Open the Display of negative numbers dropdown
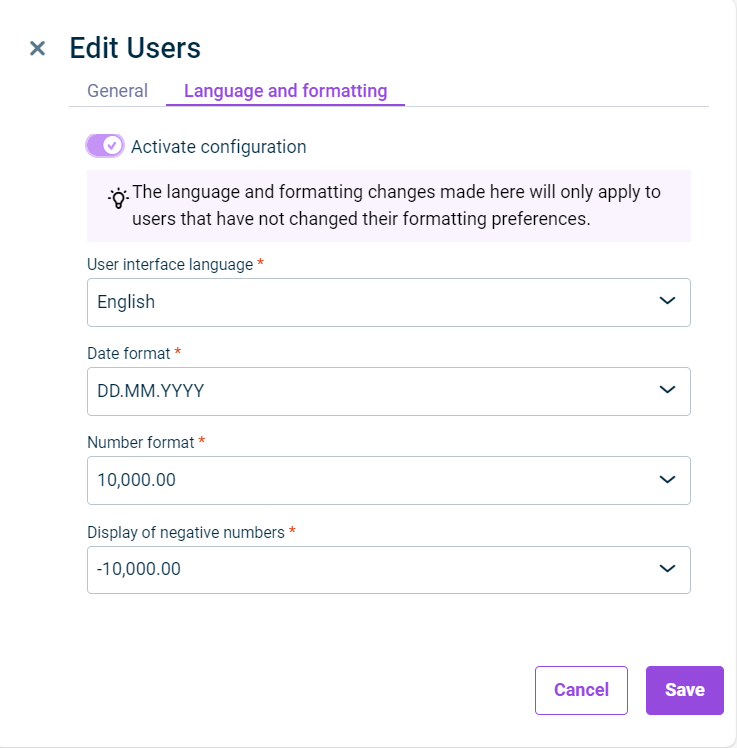 click(x=389, y=570)
